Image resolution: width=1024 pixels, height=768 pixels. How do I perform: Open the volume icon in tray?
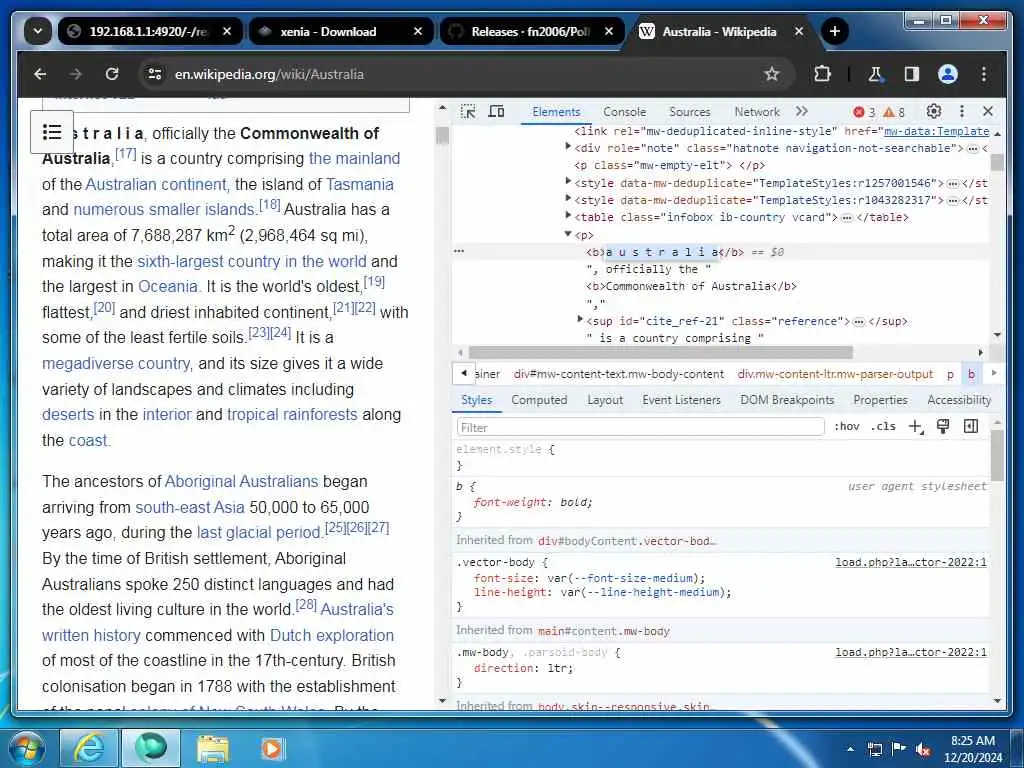pos(923,750)
